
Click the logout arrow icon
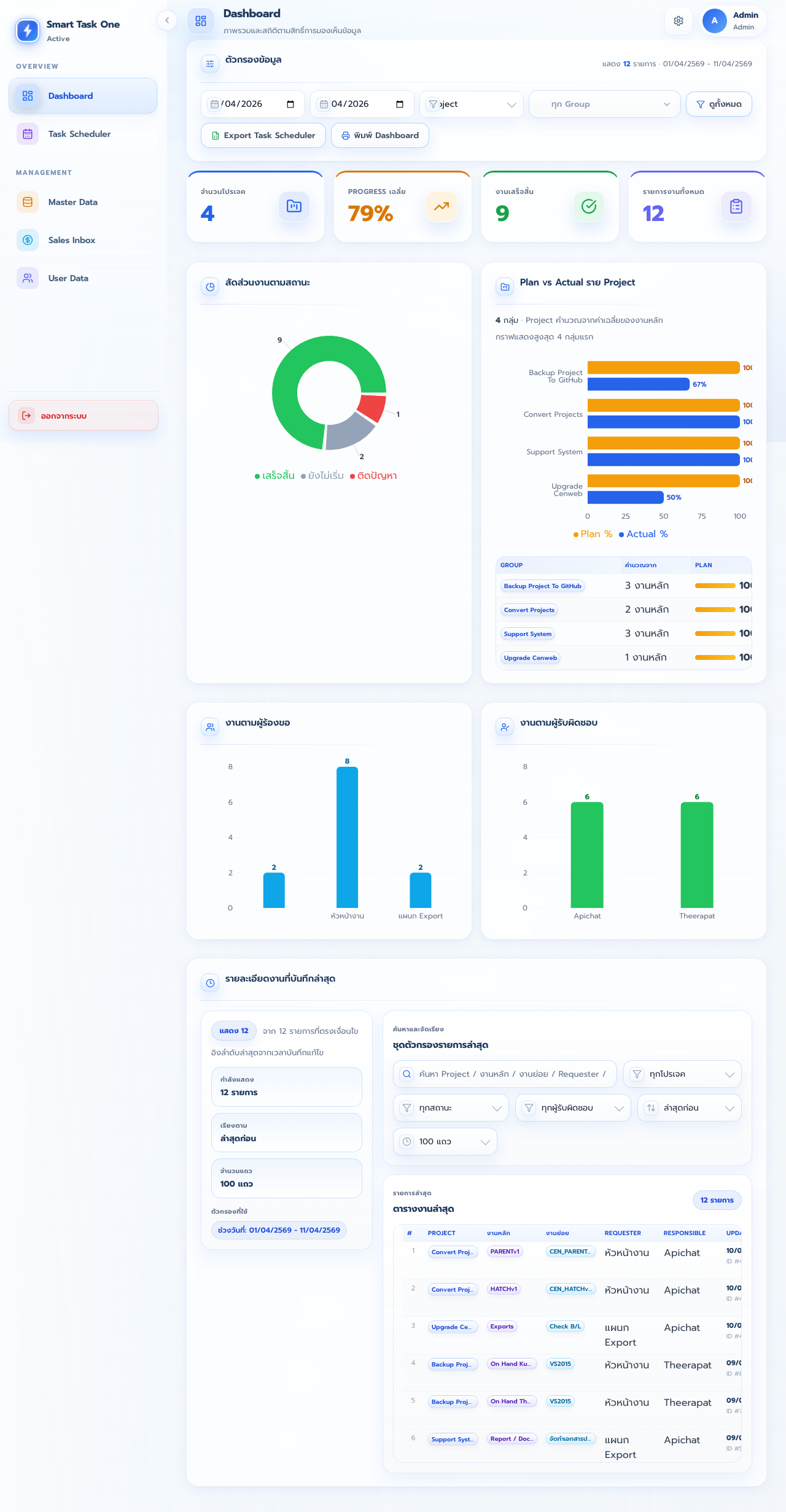click(x=26, y=416)
